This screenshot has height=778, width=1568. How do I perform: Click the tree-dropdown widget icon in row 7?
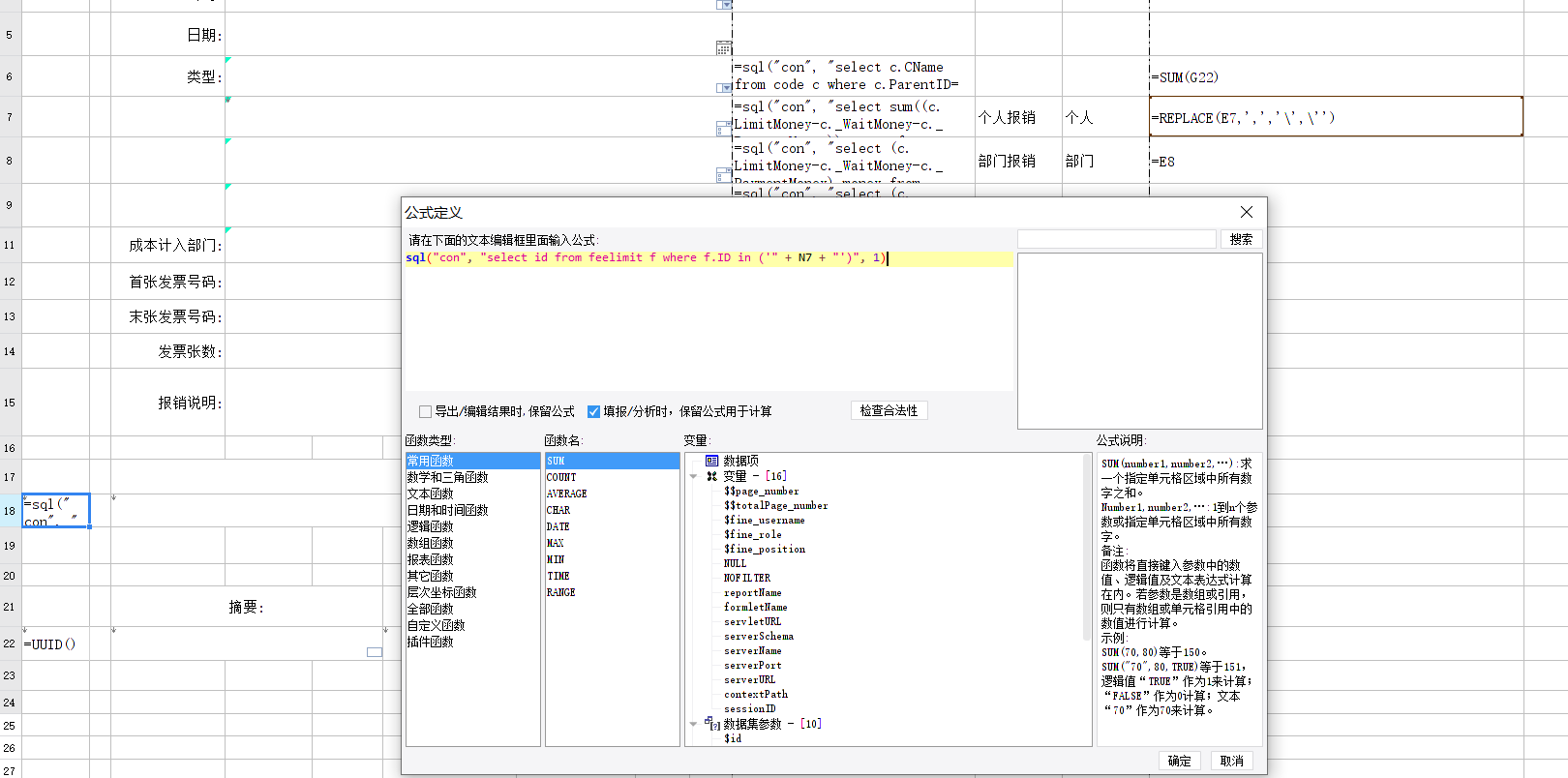[x=724, y=129]
